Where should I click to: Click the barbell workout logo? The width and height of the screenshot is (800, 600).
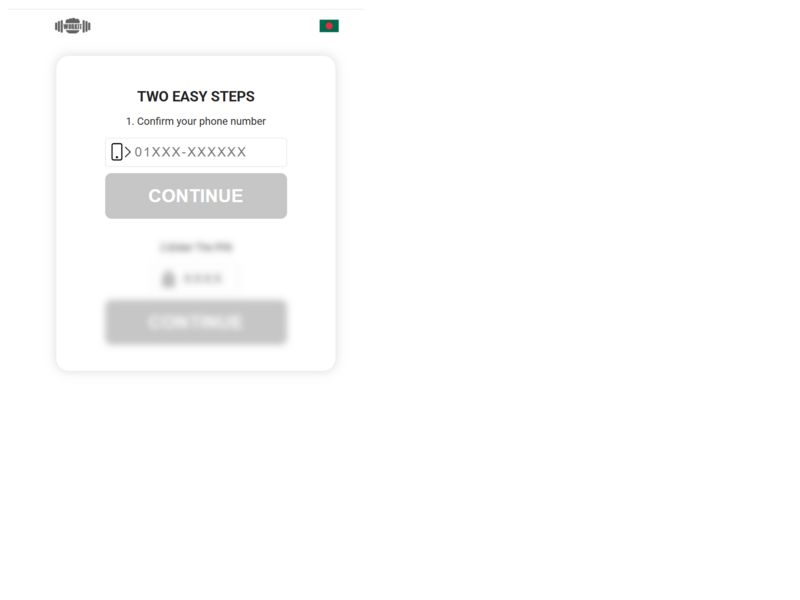[72, 26]
